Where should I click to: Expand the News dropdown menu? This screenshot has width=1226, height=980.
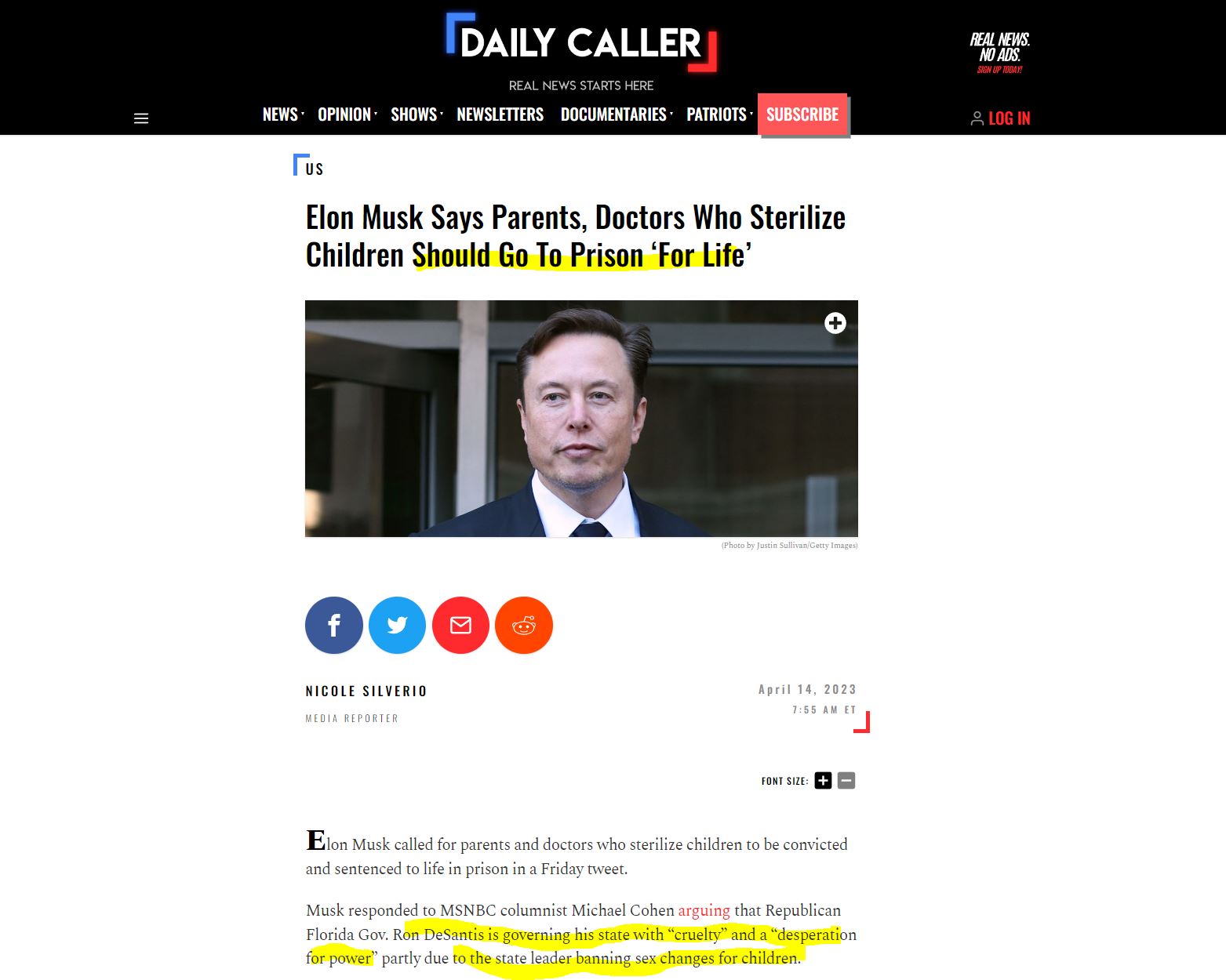[x=283, y=114]
